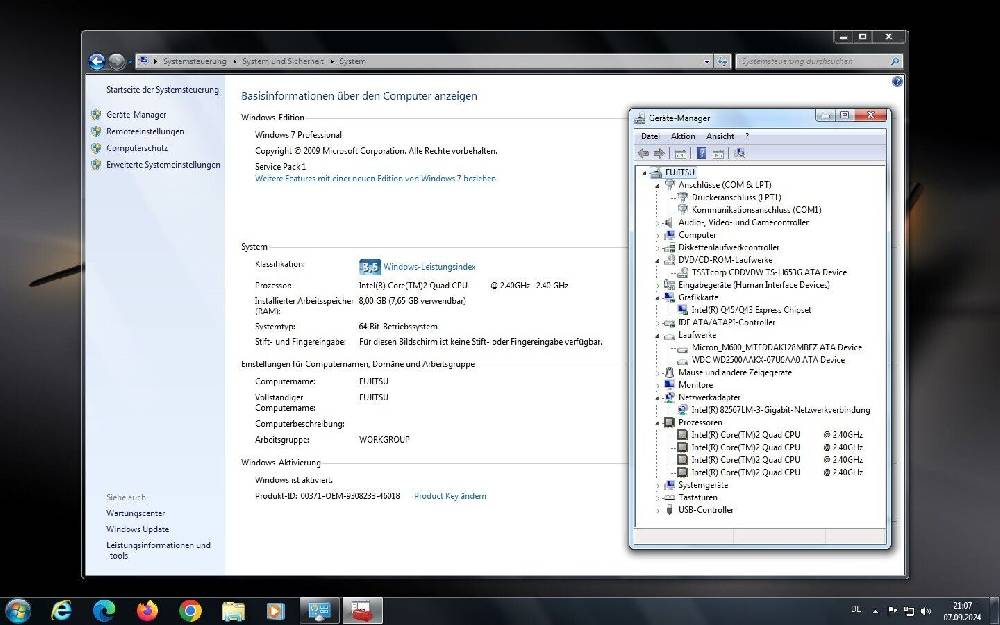Image resolution: width=1000 pixels, height=625 pixels.
Task: Go forward in the Geräte-Manager toolbar
Action: [x=659, y=153]
